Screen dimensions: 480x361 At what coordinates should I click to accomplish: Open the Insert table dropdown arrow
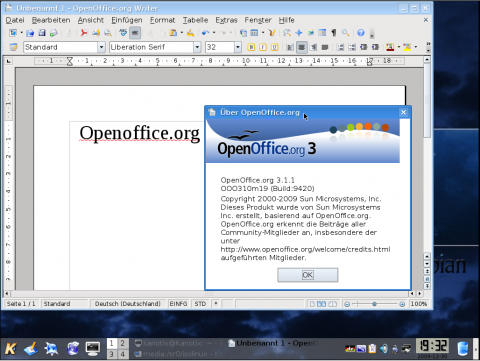(x=263, y=33)
